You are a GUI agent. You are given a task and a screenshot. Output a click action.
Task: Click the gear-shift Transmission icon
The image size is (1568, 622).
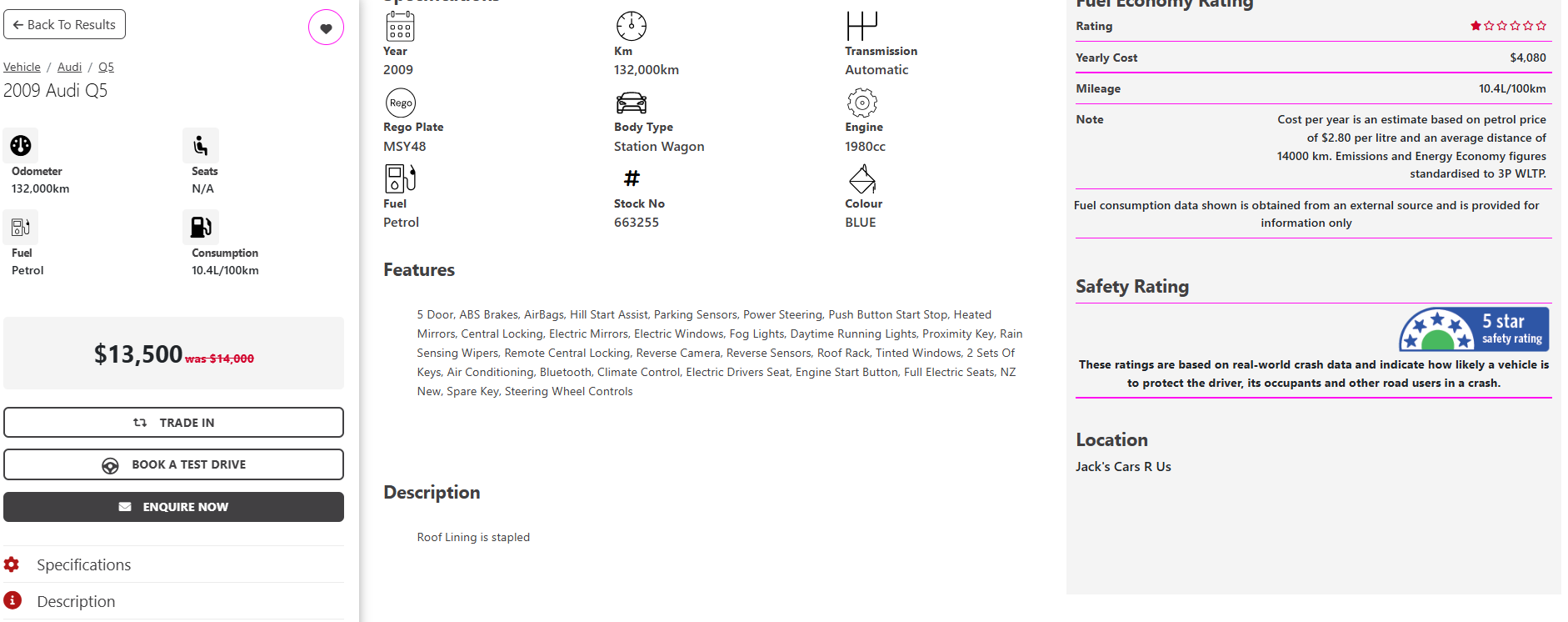[x=861, y=26]
